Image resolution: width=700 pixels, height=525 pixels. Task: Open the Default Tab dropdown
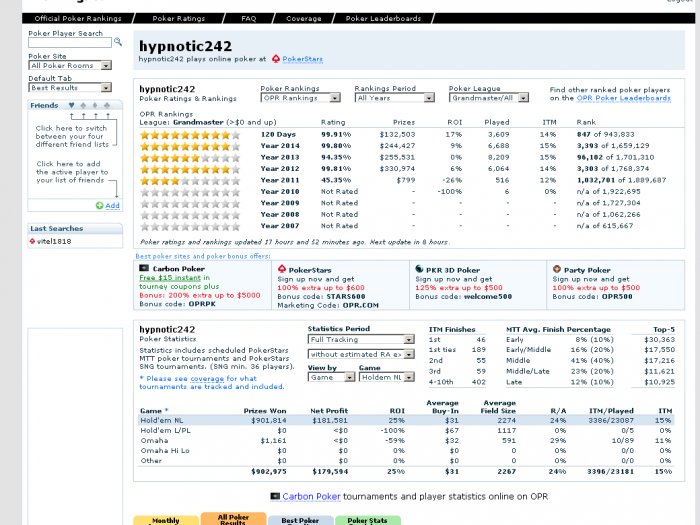click(x=70, y=88)
